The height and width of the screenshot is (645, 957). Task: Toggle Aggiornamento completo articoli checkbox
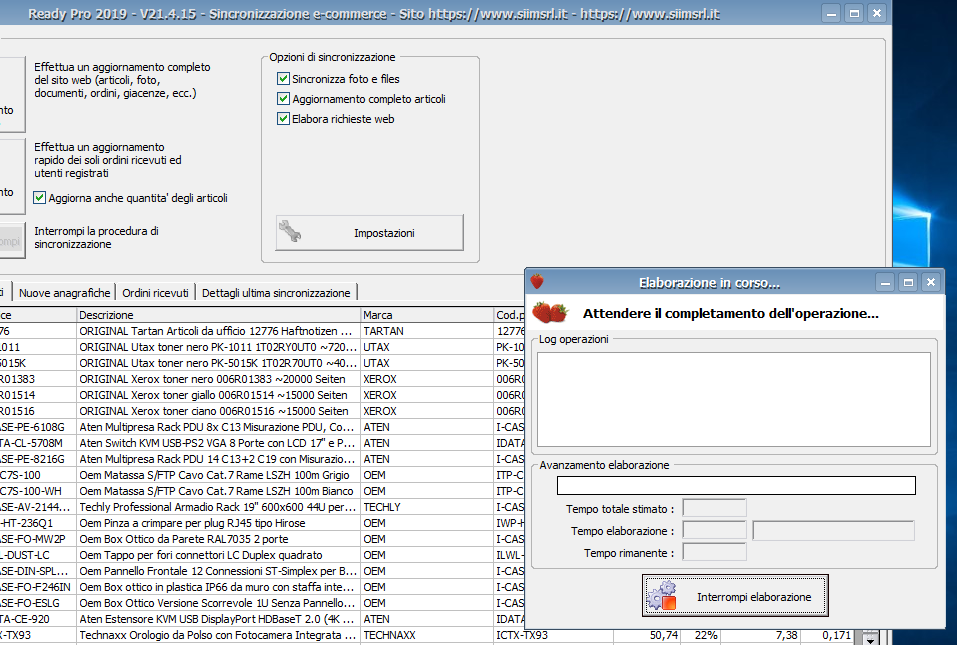pyautogui.click(x=283, y=99)
